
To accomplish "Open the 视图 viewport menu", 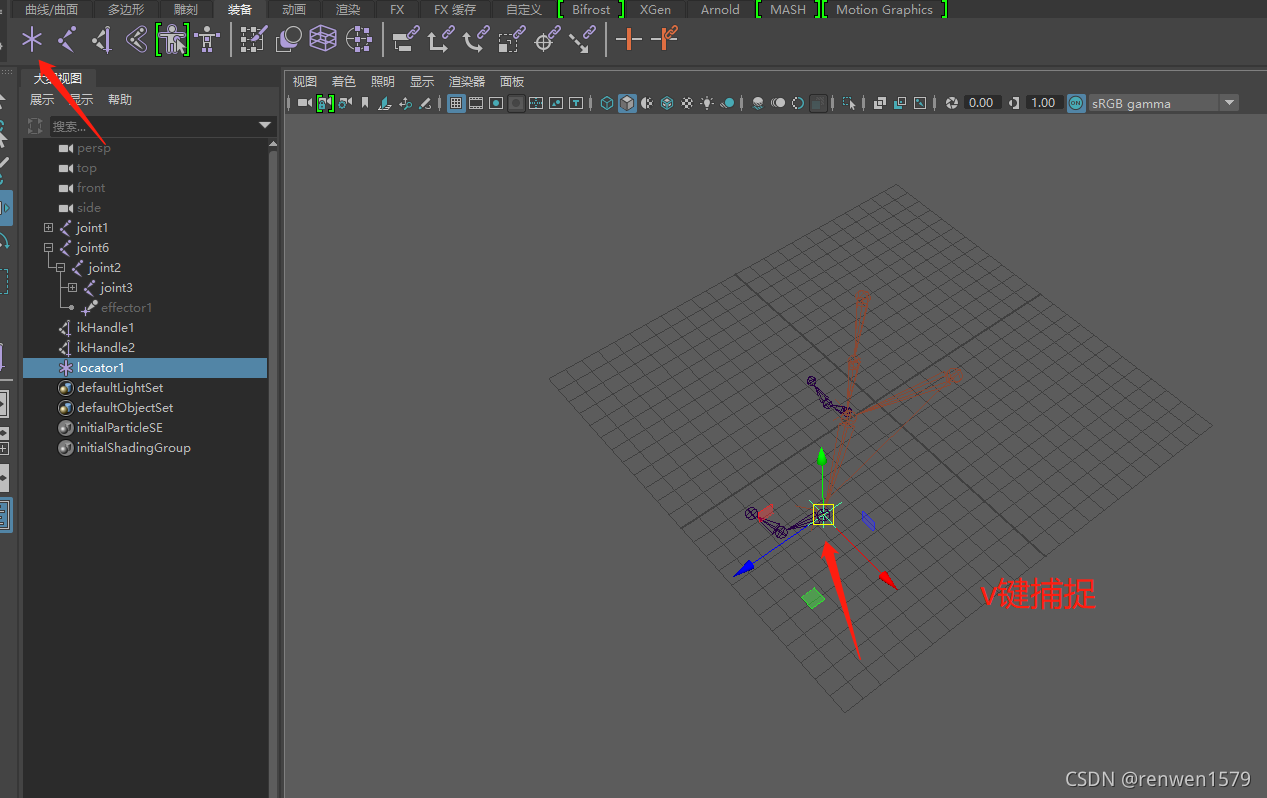I will coord(304,82).
